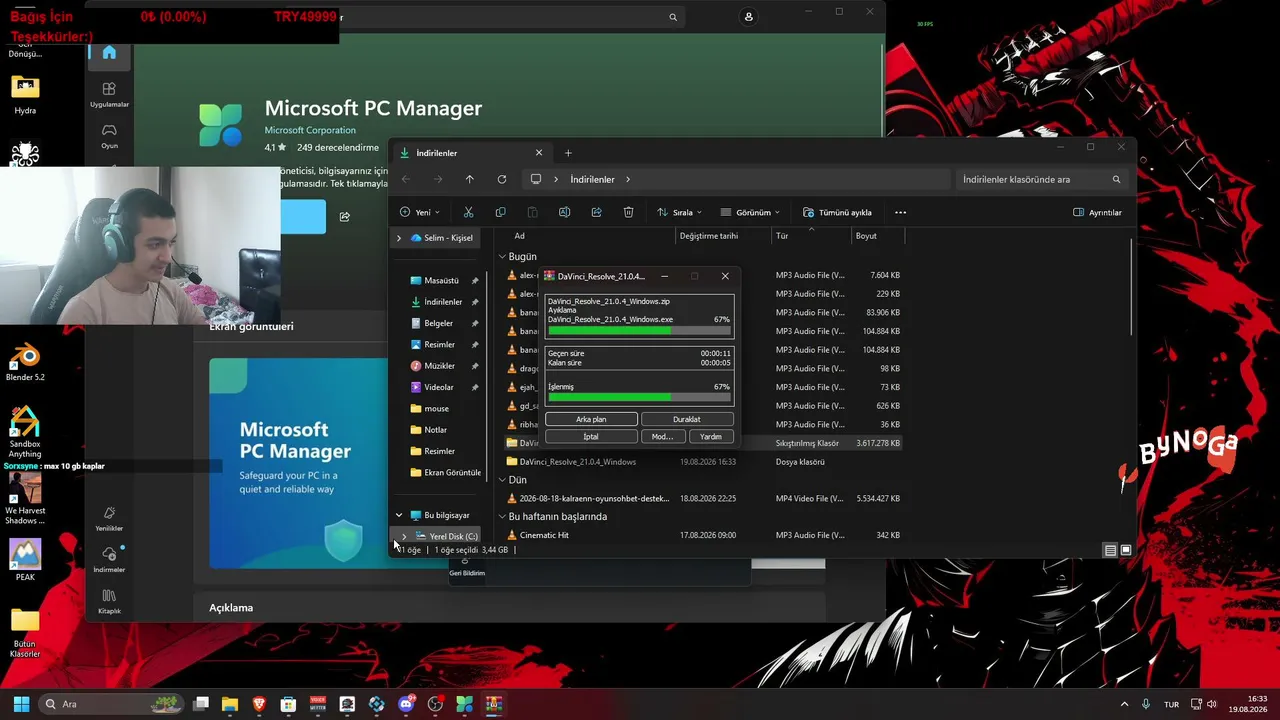
Task: Open Discord from the taskbar
Action: [406, 704]
